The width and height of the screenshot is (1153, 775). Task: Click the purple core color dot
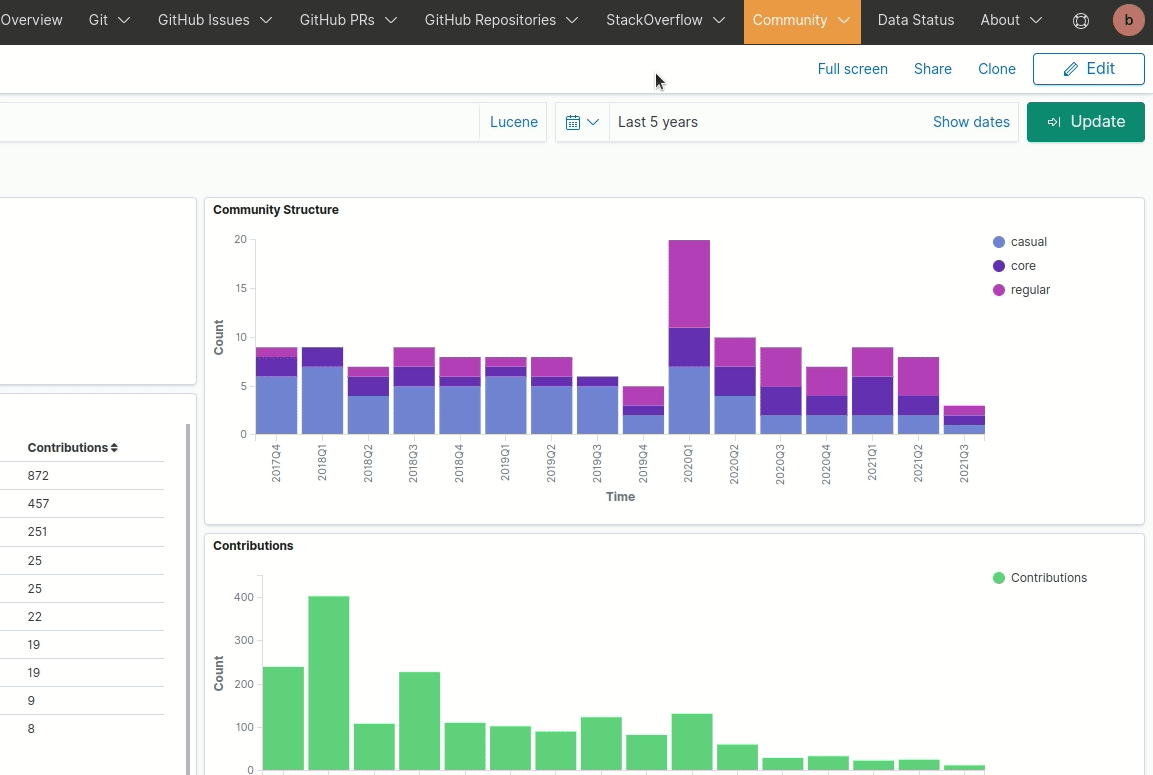tap(998, 265)
